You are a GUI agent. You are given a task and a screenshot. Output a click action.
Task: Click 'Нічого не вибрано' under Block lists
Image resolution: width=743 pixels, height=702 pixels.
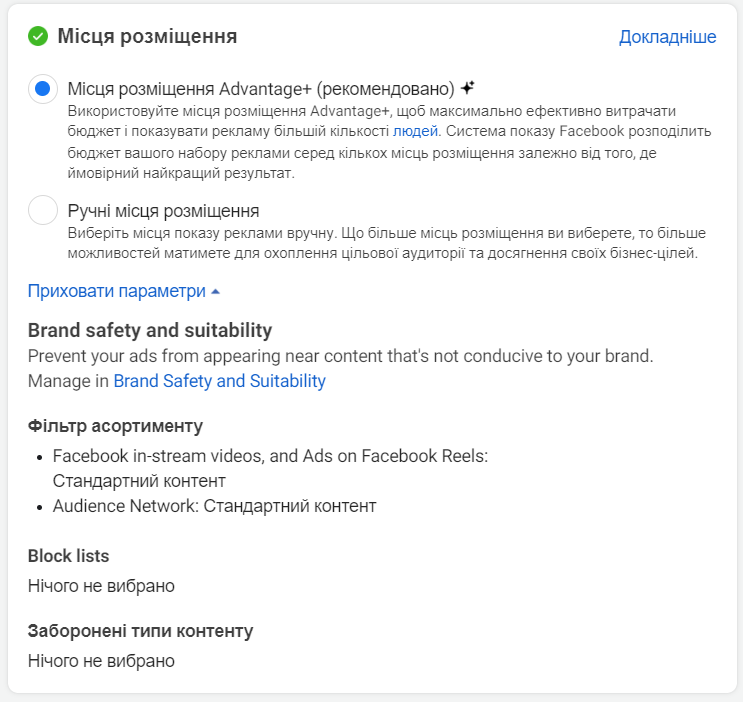tap(101, 585)
